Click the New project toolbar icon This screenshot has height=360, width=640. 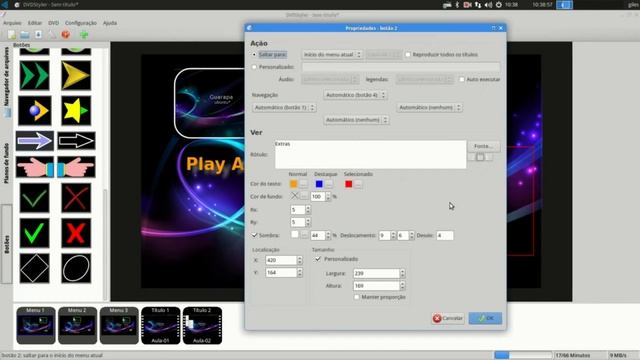coord(12,35)
